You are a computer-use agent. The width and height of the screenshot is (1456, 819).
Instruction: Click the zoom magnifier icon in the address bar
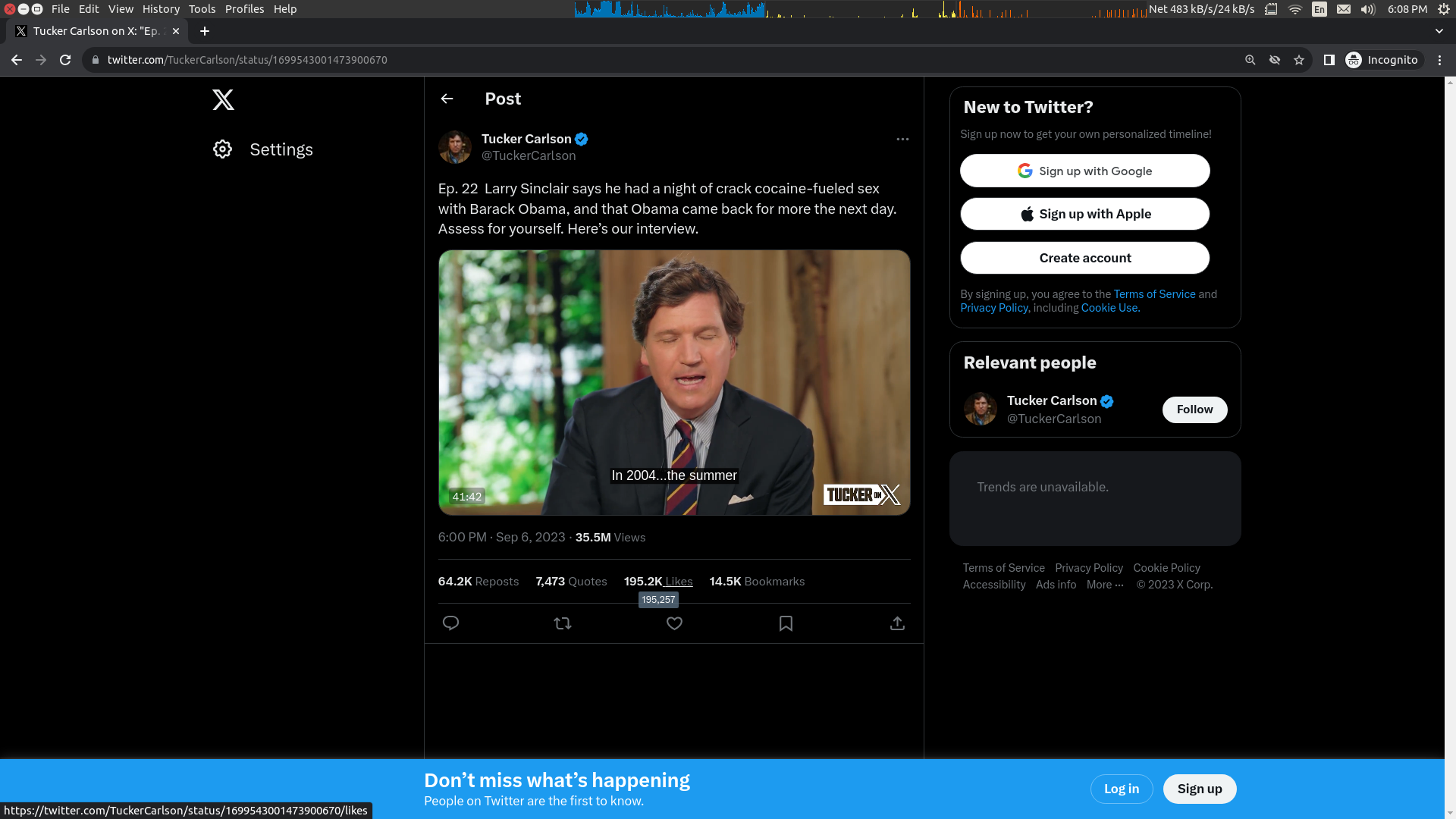tap(1250, 60)
